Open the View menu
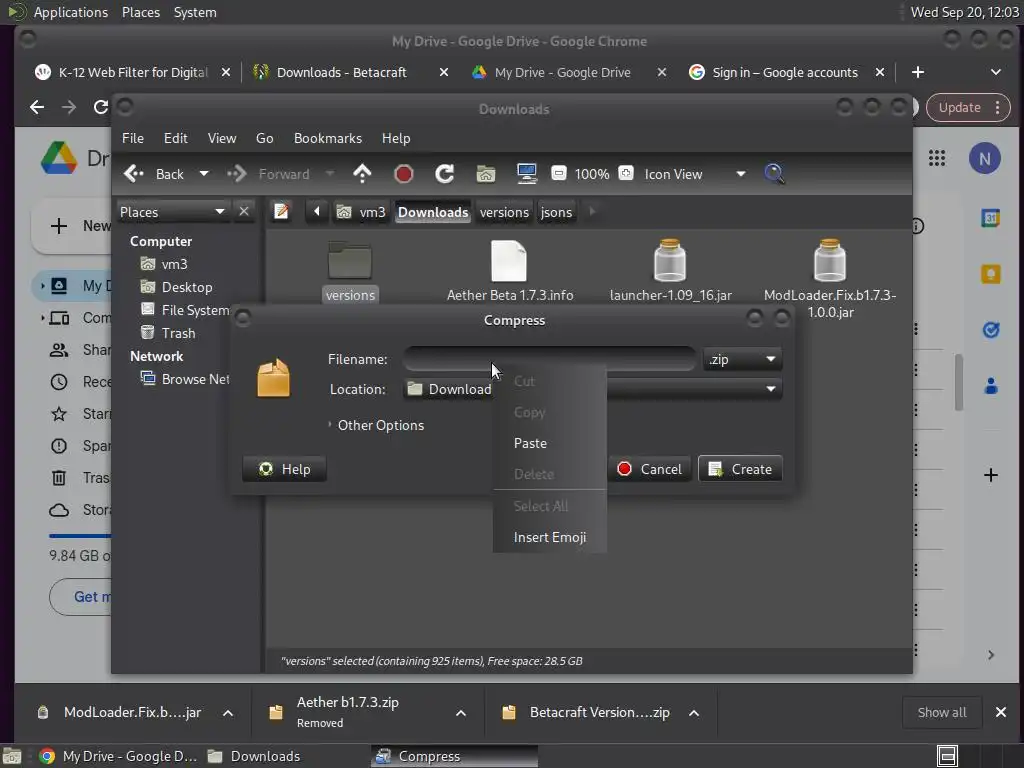 point(222,138)
